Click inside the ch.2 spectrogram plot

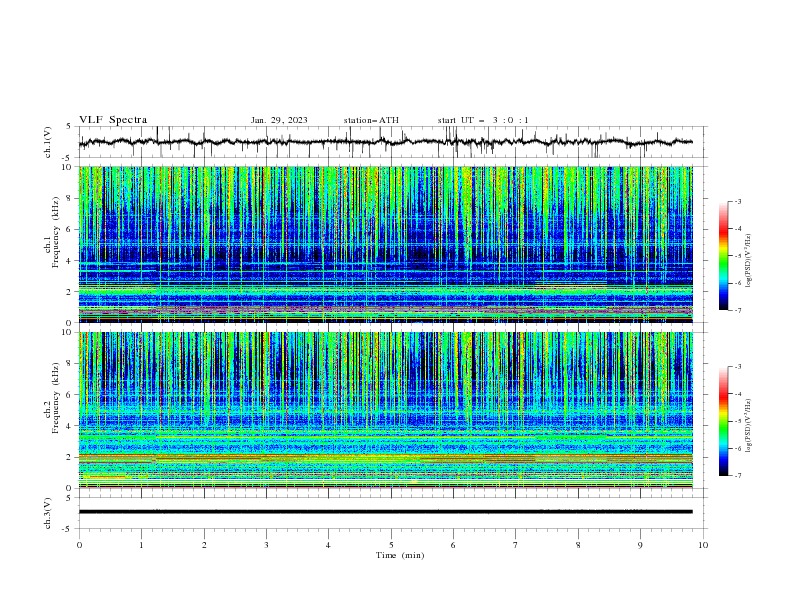[x=385, y=410]
